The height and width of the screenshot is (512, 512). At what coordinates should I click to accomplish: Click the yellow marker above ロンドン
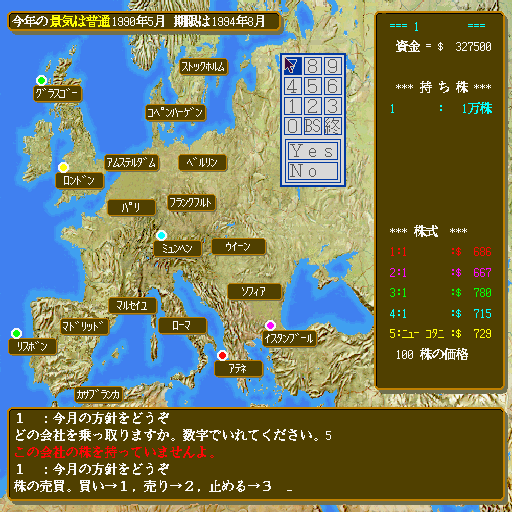(x=63, y=167)
